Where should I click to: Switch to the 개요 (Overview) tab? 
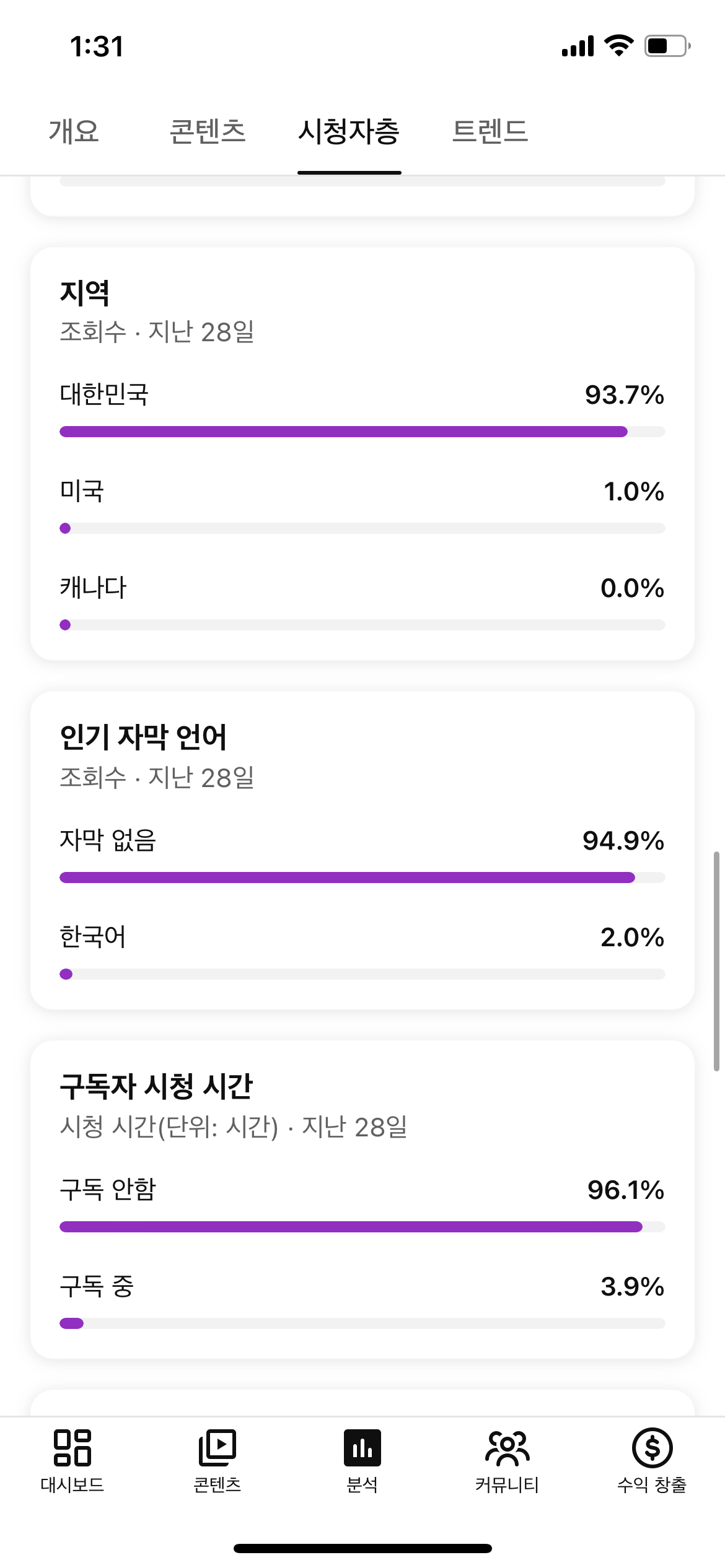74,131
